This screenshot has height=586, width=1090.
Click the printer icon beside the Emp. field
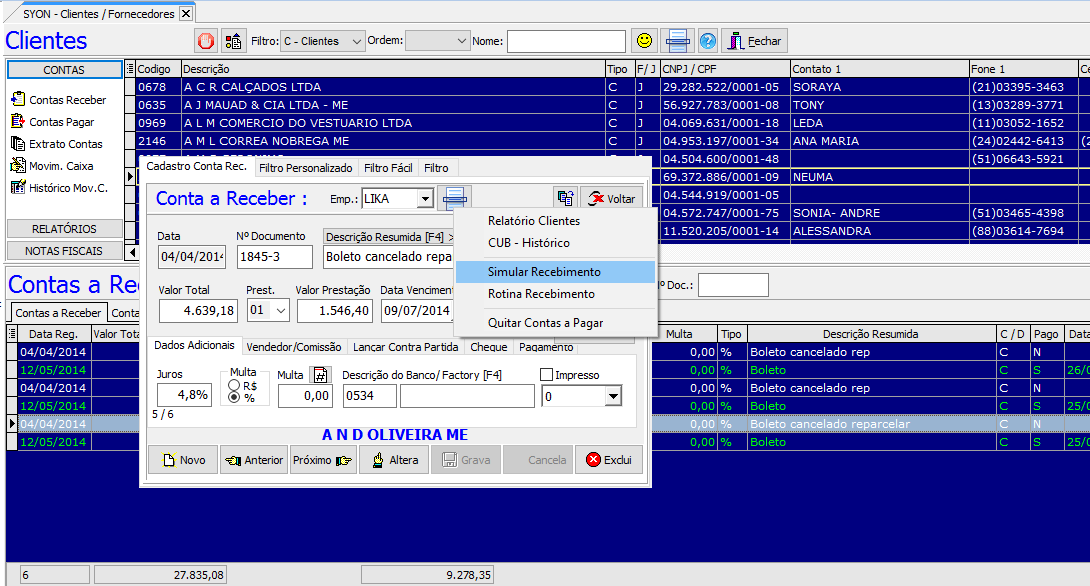pos(455,199)
